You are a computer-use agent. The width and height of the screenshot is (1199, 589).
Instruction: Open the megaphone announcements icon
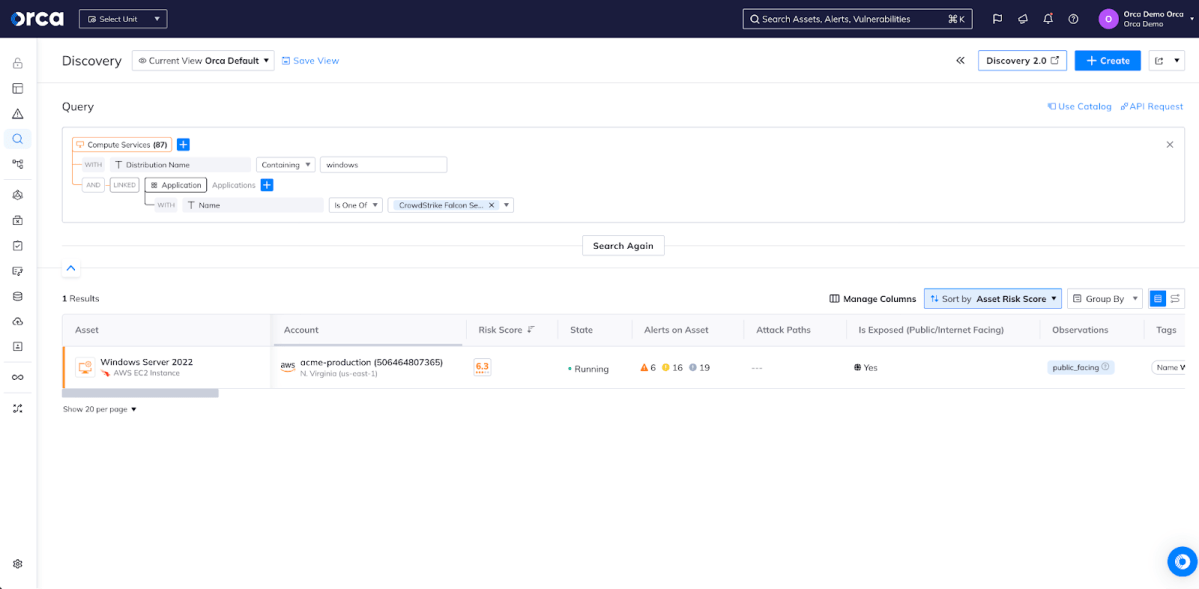click(1023, 19)
